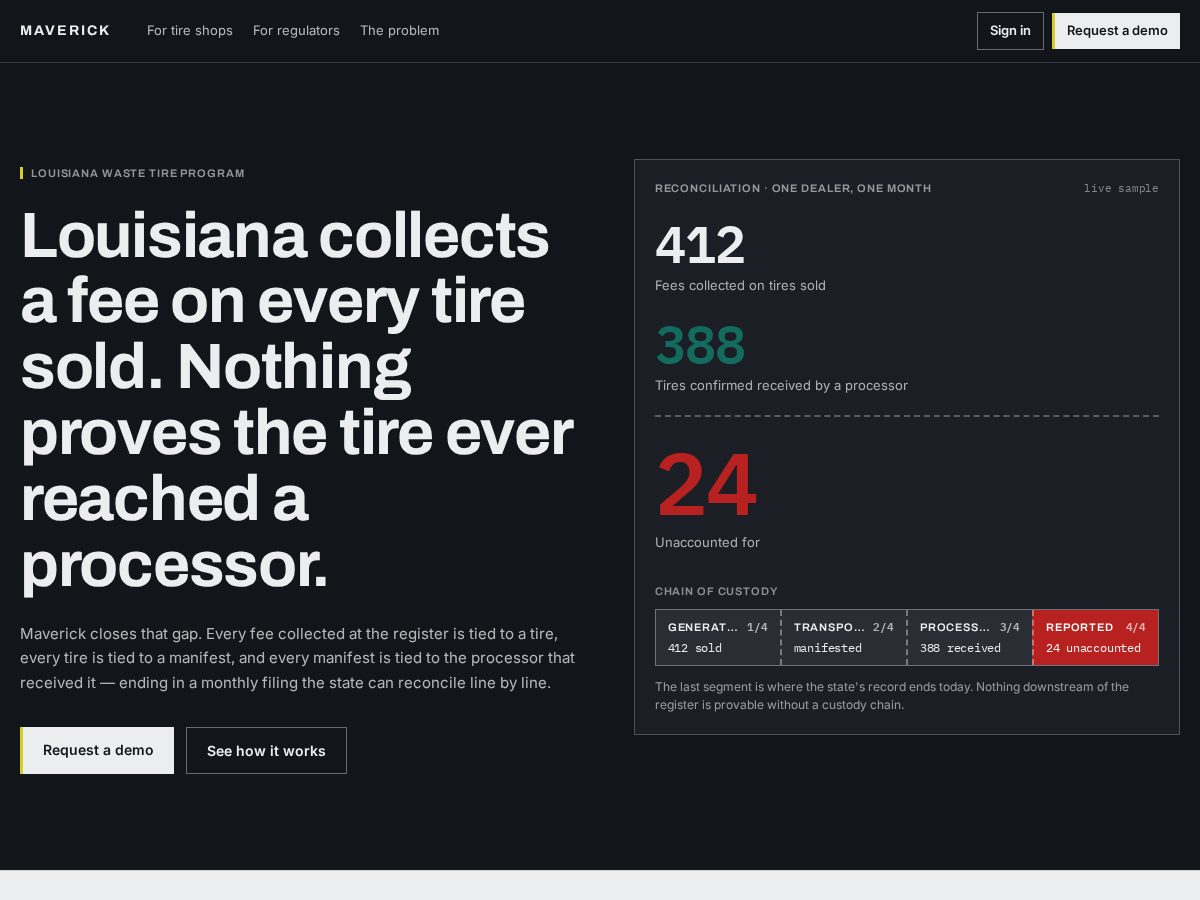This screenshot has width=1200, height=900.
Task: Select the Generator 1/4 custody segment
Action: point(718,637)
